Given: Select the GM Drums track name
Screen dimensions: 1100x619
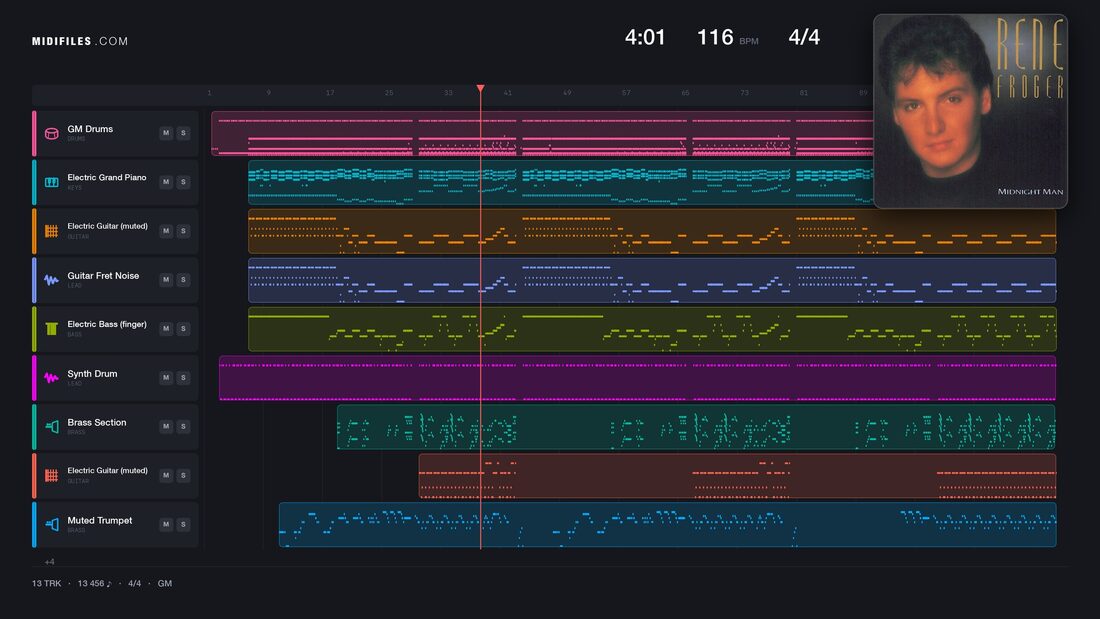Looking at the screenshot, I should click(x=90, y=129).
